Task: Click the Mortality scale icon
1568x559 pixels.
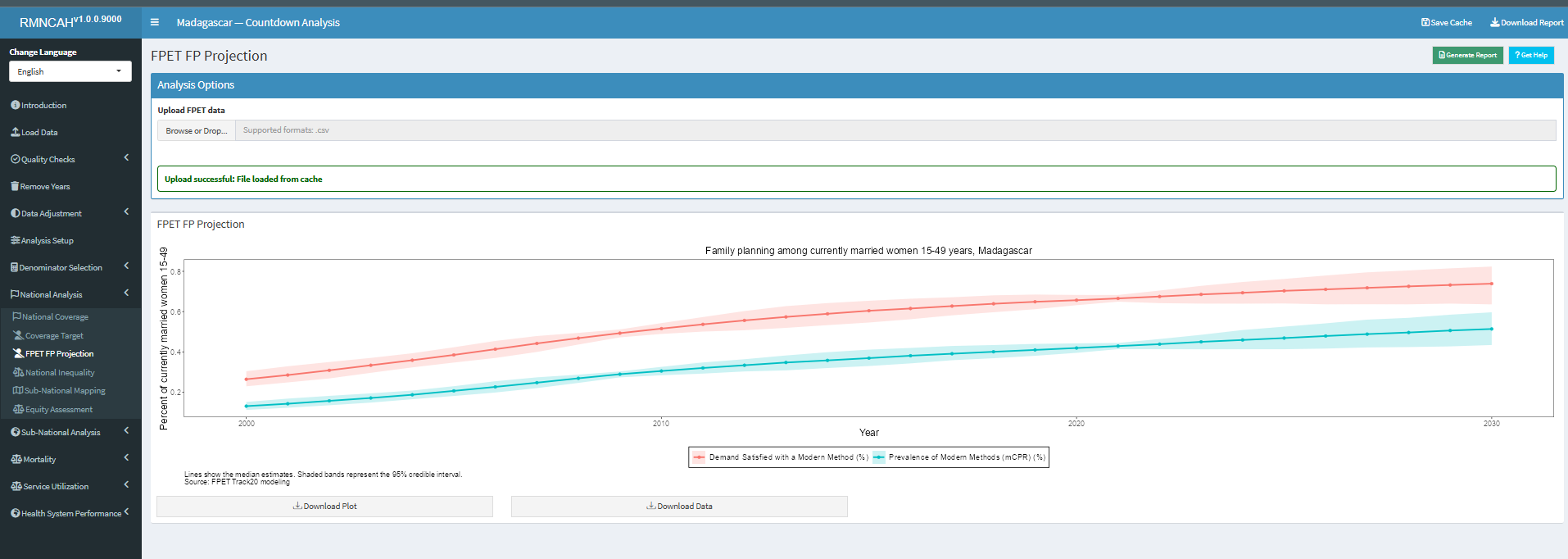Action: (x=16, y=459)
